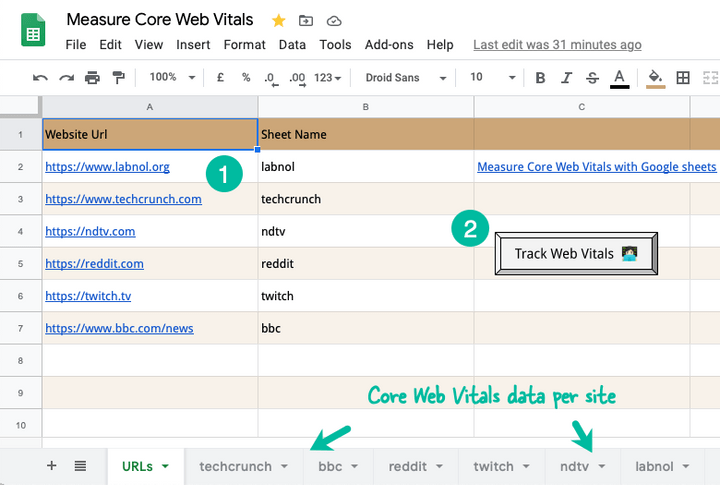Select row 5 header
720x485 pixels.
21,264
